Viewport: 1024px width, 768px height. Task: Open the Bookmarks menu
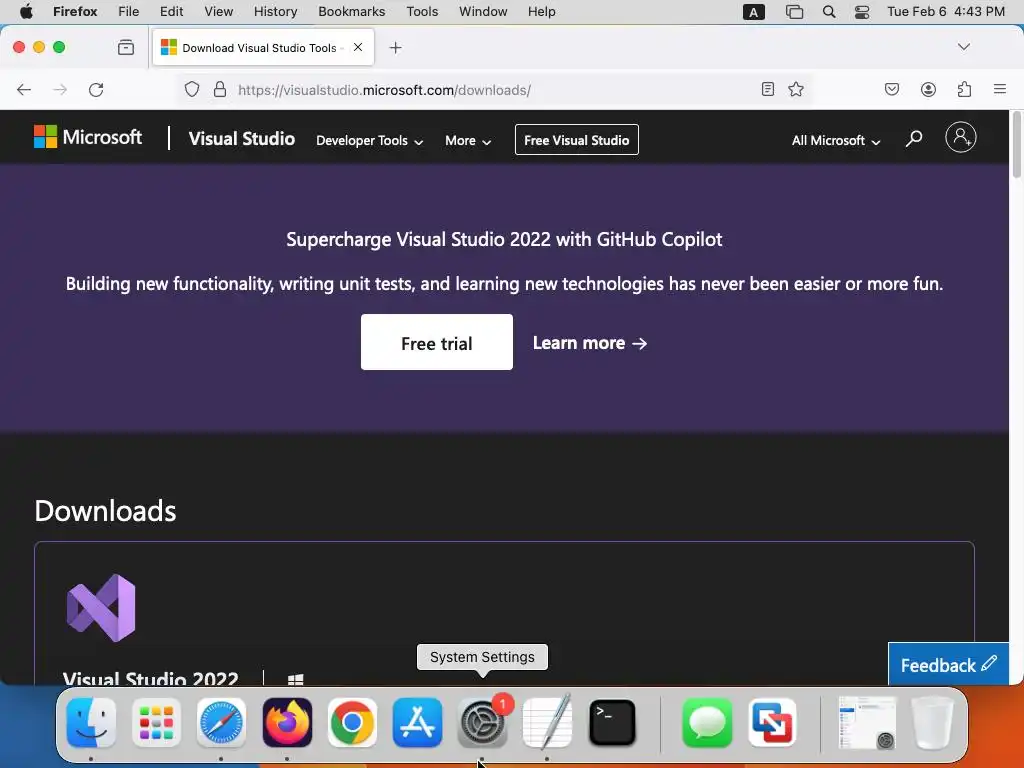[x=352, y=12]
